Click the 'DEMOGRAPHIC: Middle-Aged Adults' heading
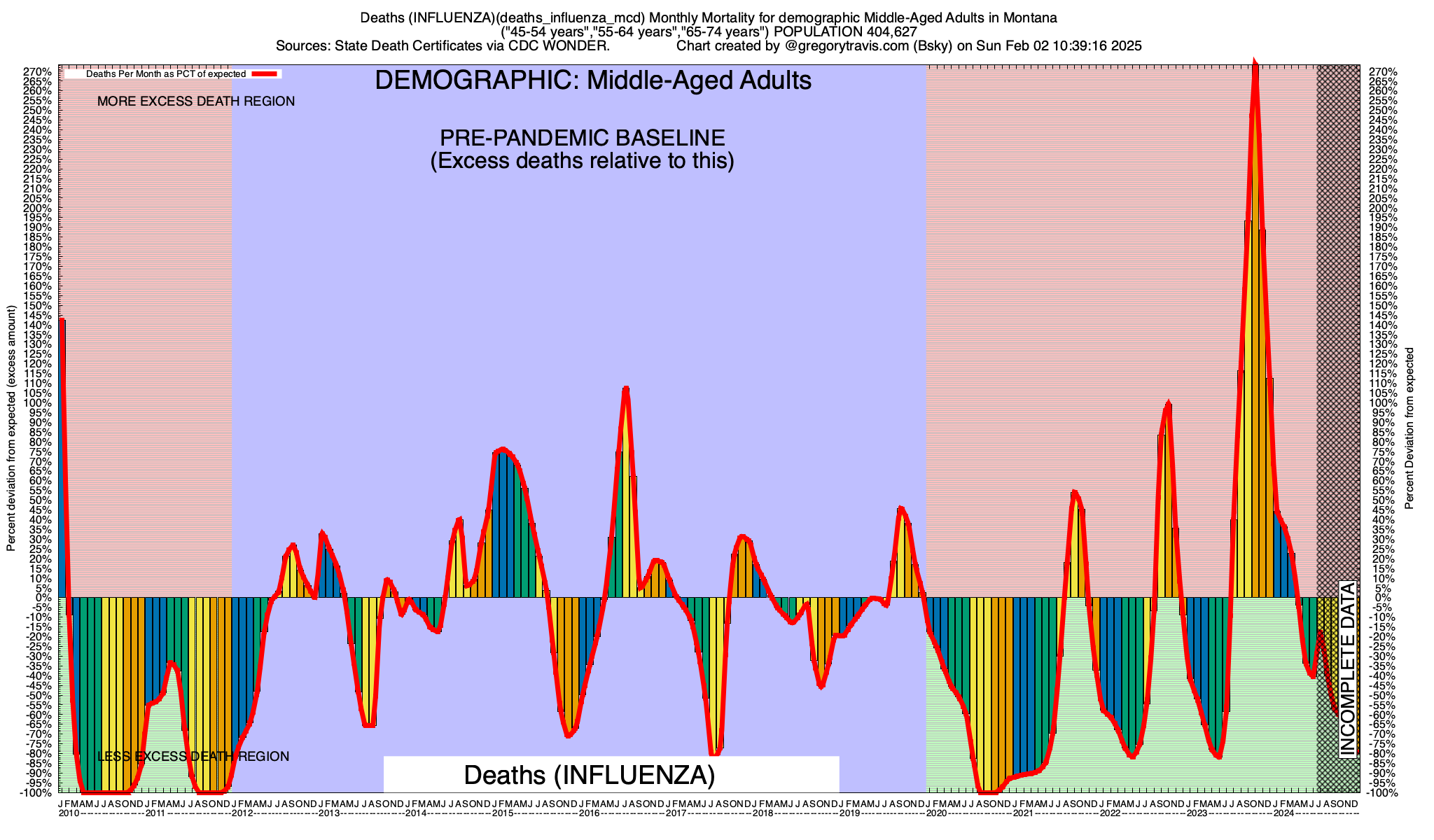The height and width of the screenshot is (840, 1434). (x=593, y=80)
